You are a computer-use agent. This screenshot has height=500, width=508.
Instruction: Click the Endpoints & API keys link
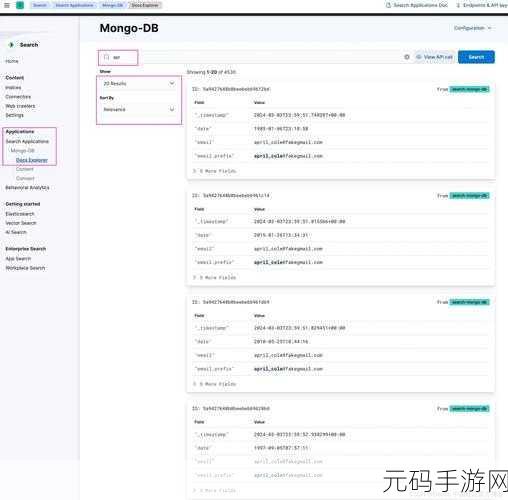(481, 5)
